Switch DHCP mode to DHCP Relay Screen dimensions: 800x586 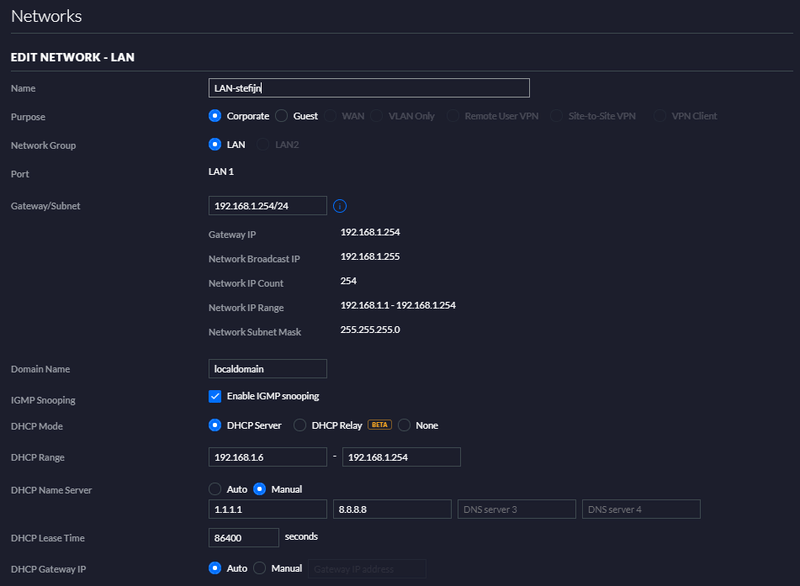[x=300, y=425]
